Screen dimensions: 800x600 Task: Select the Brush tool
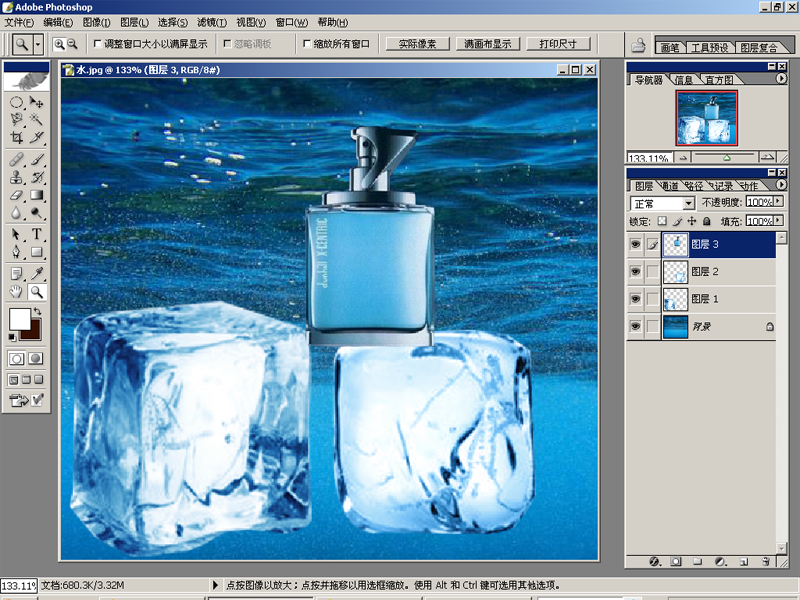pyautogui.click(x=36, y=159)
